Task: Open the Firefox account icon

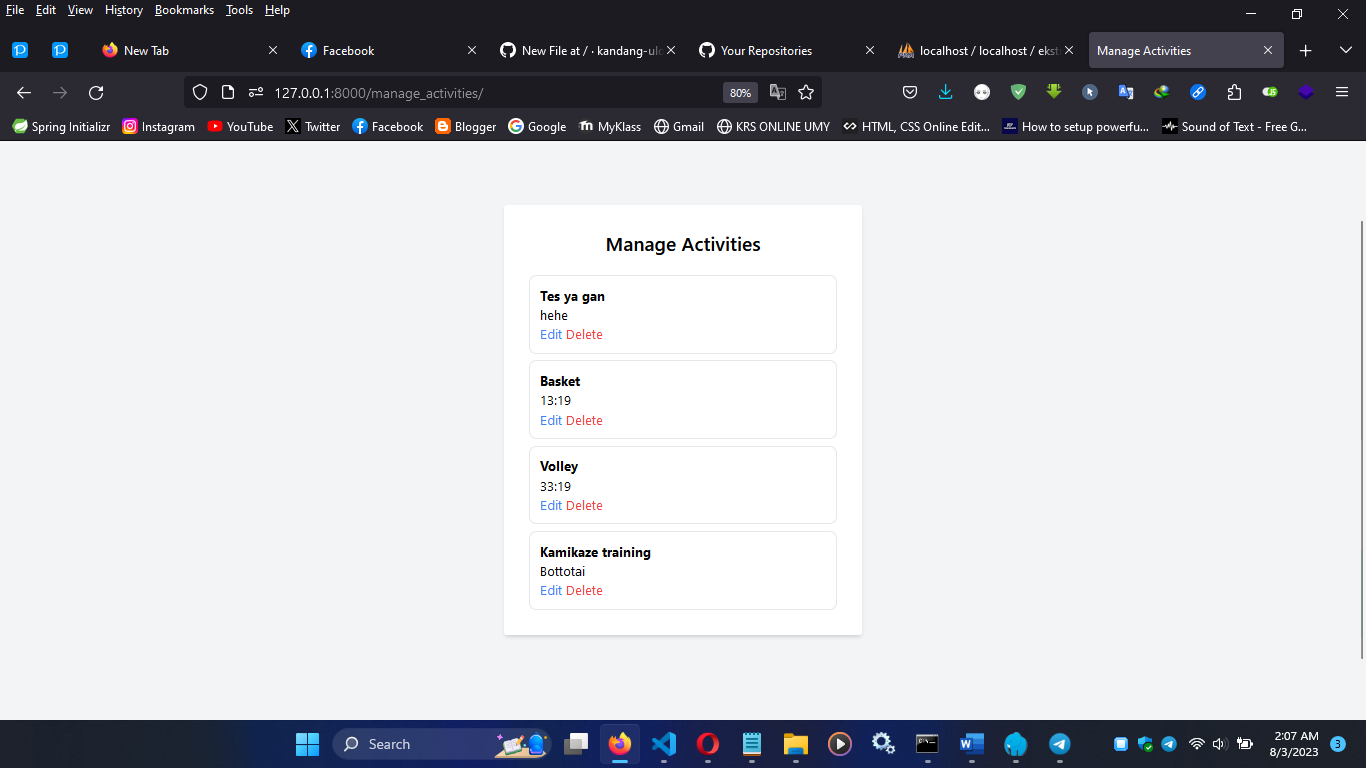Action: (x=981, y=92)
